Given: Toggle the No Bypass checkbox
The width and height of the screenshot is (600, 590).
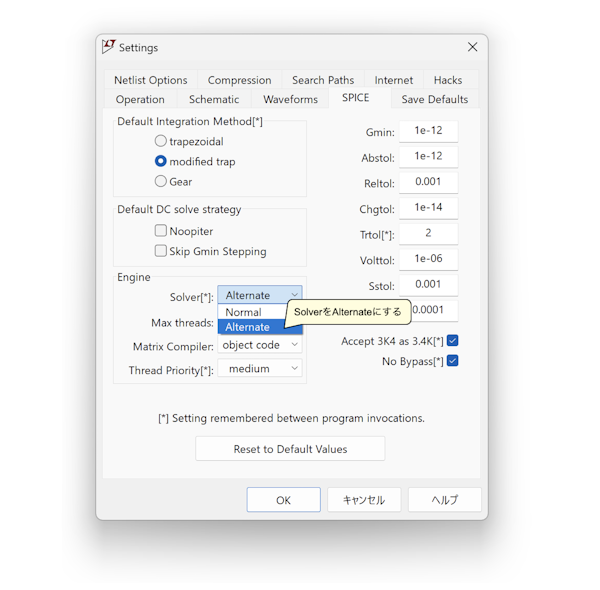Looking at the screenshot, I should (x=452, y=361).
